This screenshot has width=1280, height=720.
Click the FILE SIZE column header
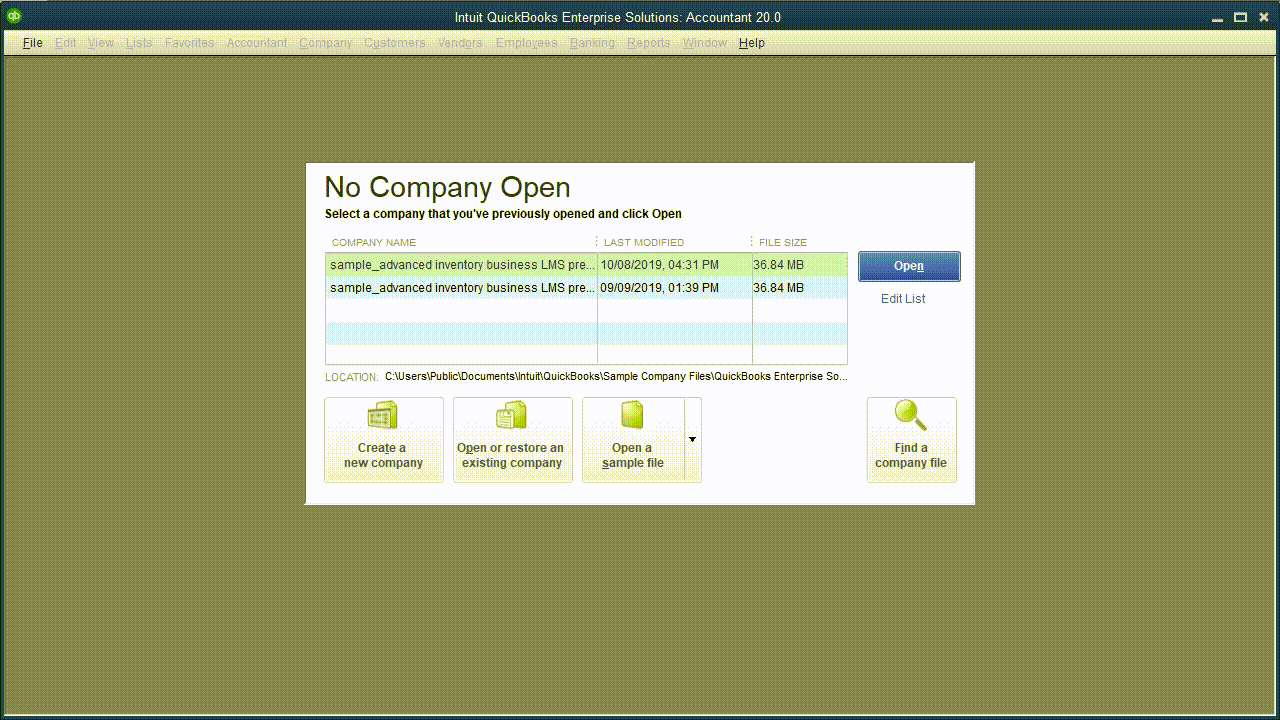tap(783, 242)
